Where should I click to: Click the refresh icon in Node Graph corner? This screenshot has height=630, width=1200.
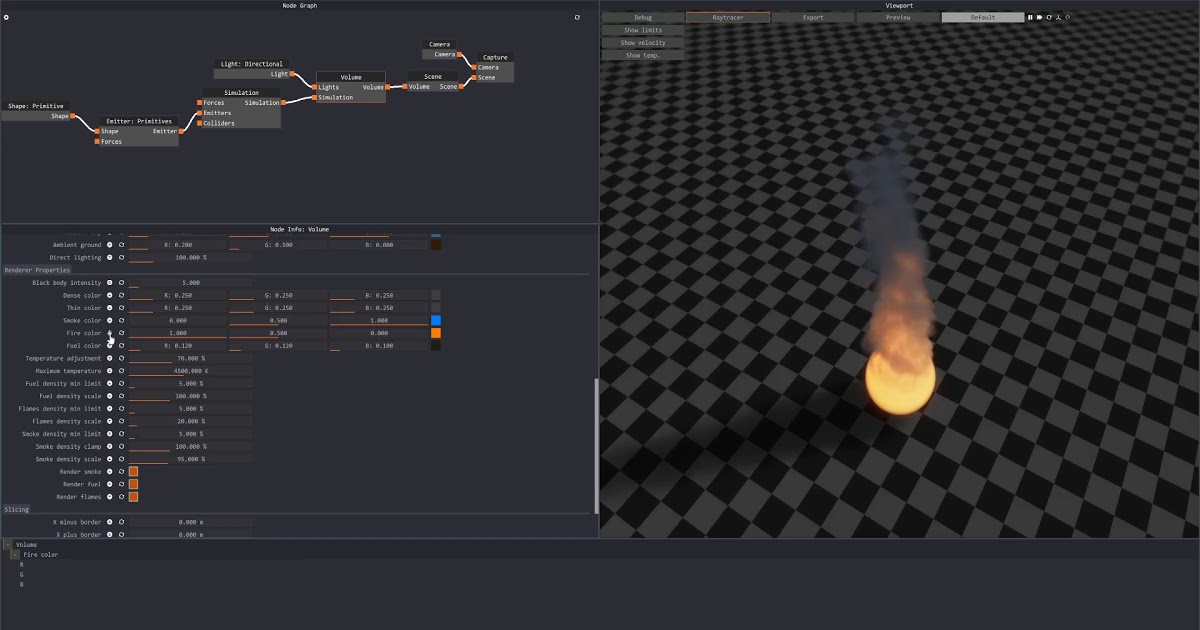click(x=577, y=17)
